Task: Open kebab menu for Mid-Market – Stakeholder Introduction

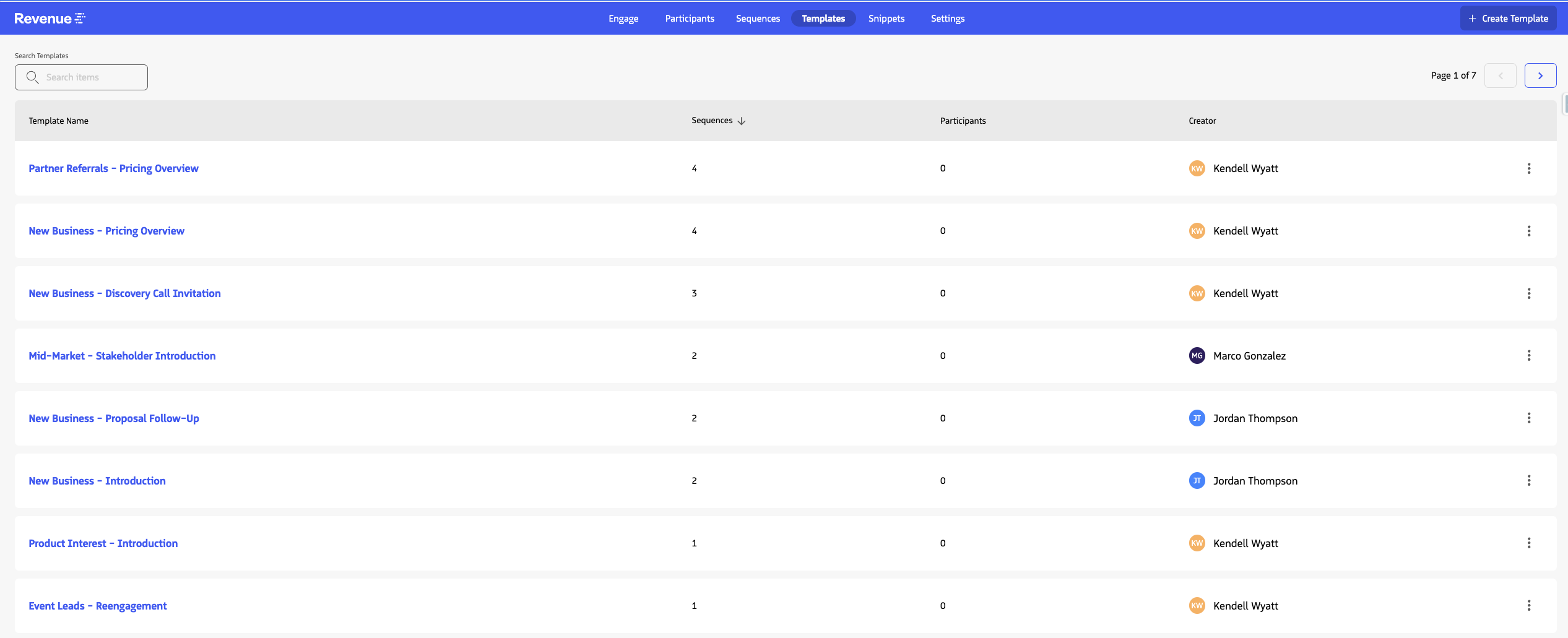Action: tap(1528, 356)
